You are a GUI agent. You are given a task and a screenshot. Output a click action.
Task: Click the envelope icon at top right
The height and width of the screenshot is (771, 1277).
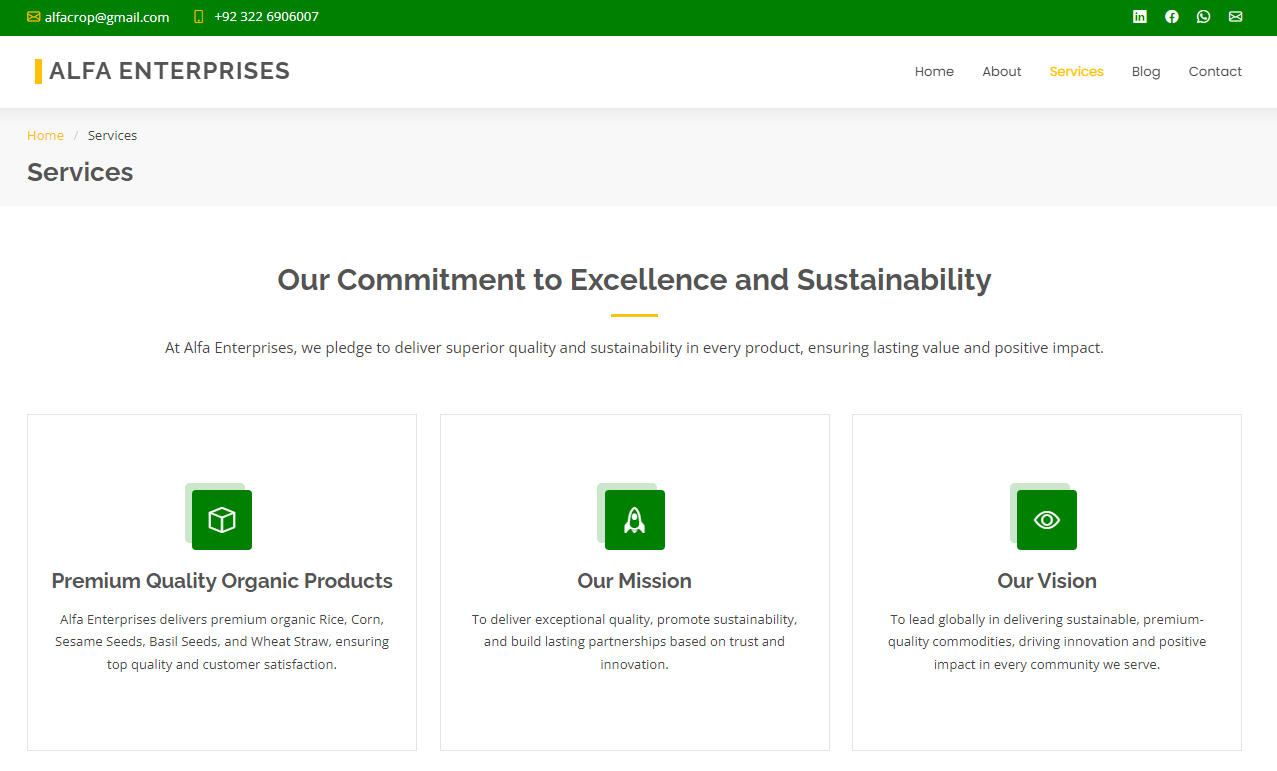click(1235, 17)
